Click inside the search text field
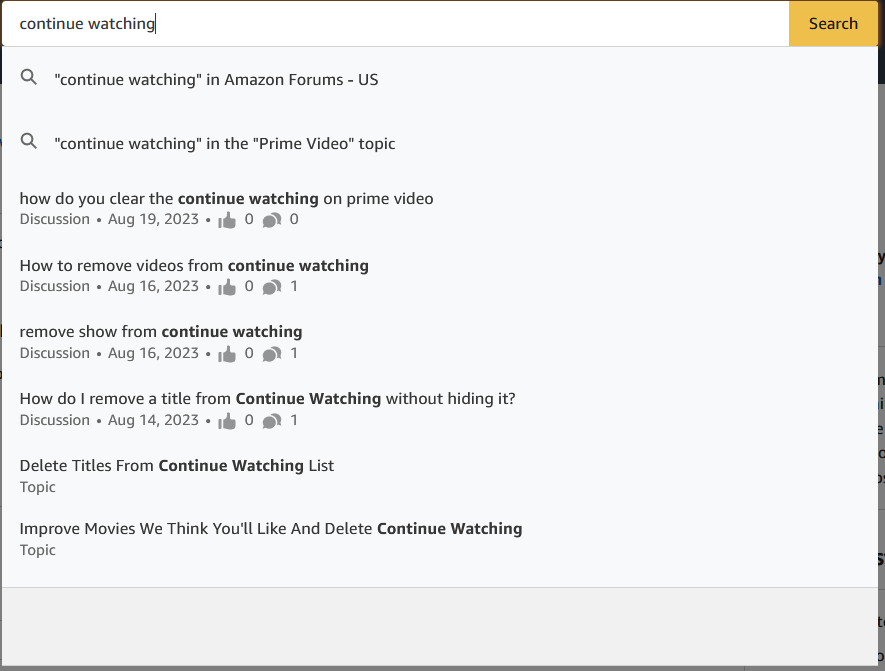885x671 pixels. [x=400, y=24]
